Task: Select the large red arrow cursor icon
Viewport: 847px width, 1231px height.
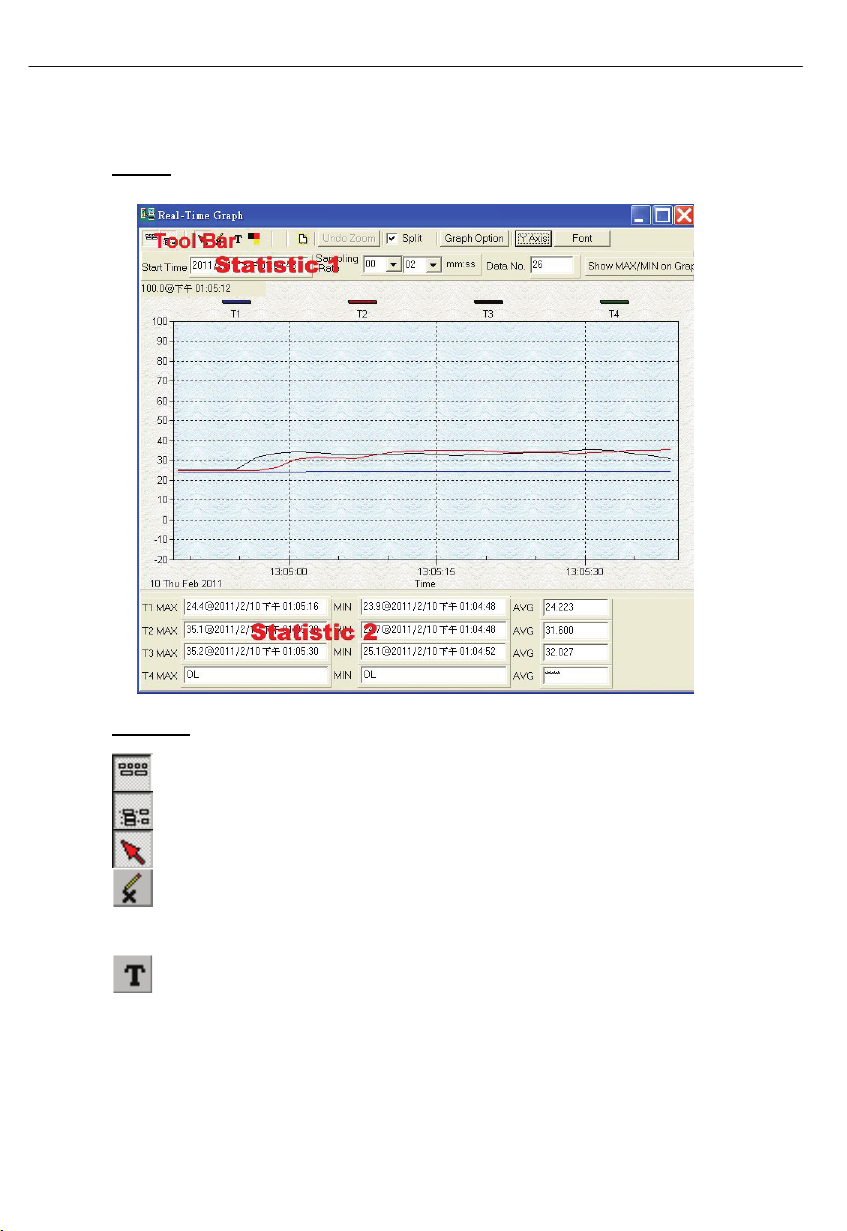Action: click(x=132, y=850)
